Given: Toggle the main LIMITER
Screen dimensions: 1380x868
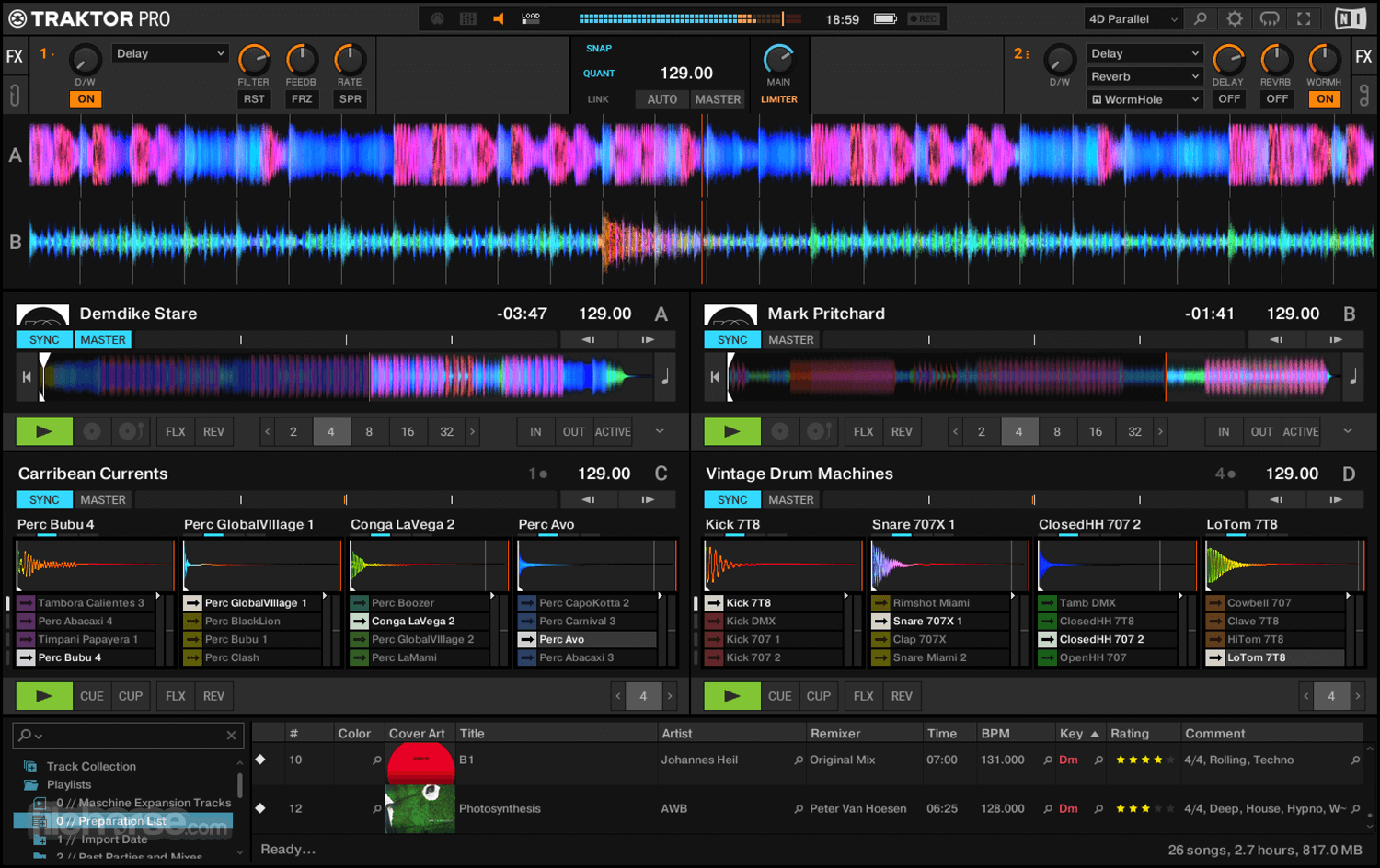Looking at the screenshot, I should (x=779, y=99).
